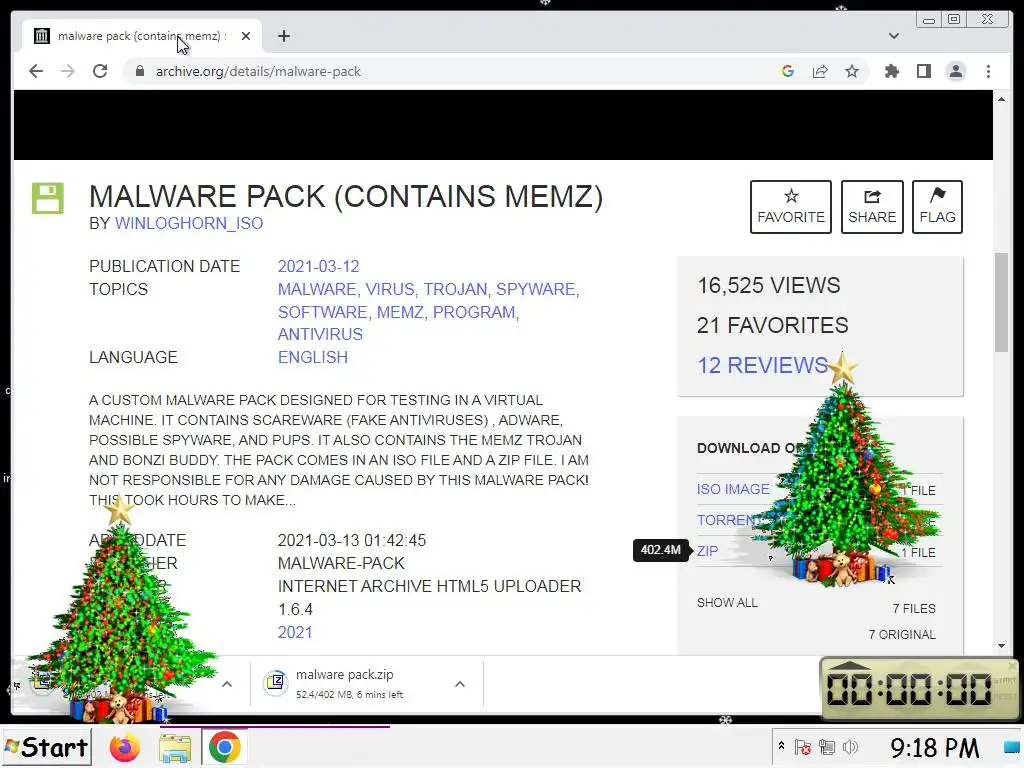The image size is (1024, 768).
Task: Open the ENGLISH language link
Action: pyautogui.click(x=313, y=357)
